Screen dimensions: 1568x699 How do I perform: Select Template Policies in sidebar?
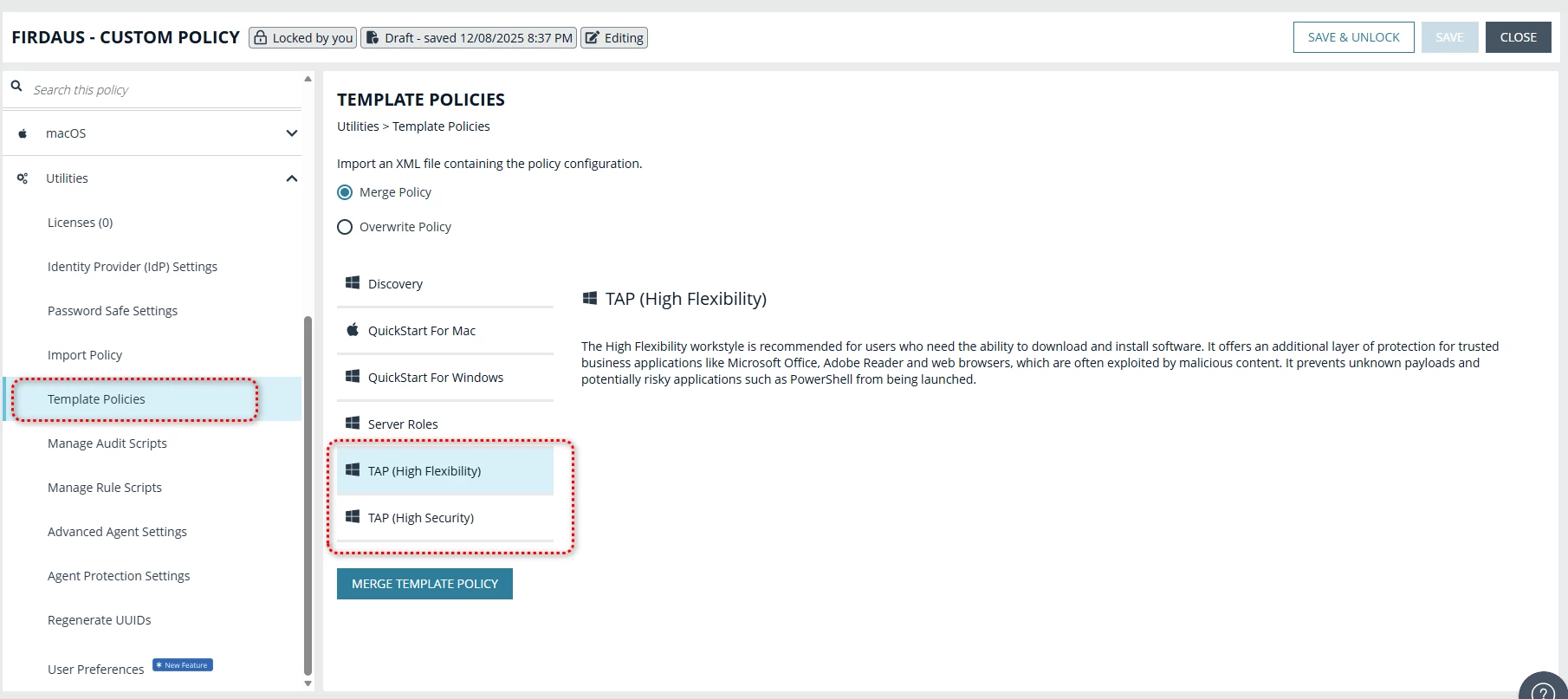[x=152, y=399]
